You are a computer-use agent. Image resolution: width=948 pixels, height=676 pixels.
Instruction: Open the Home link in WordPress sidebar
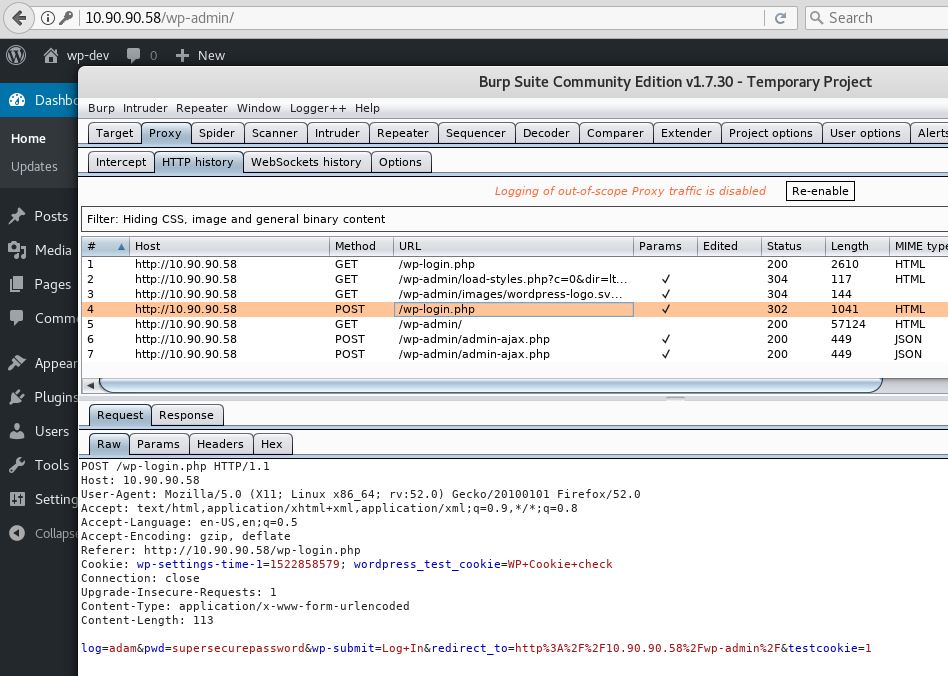(28, 138)
